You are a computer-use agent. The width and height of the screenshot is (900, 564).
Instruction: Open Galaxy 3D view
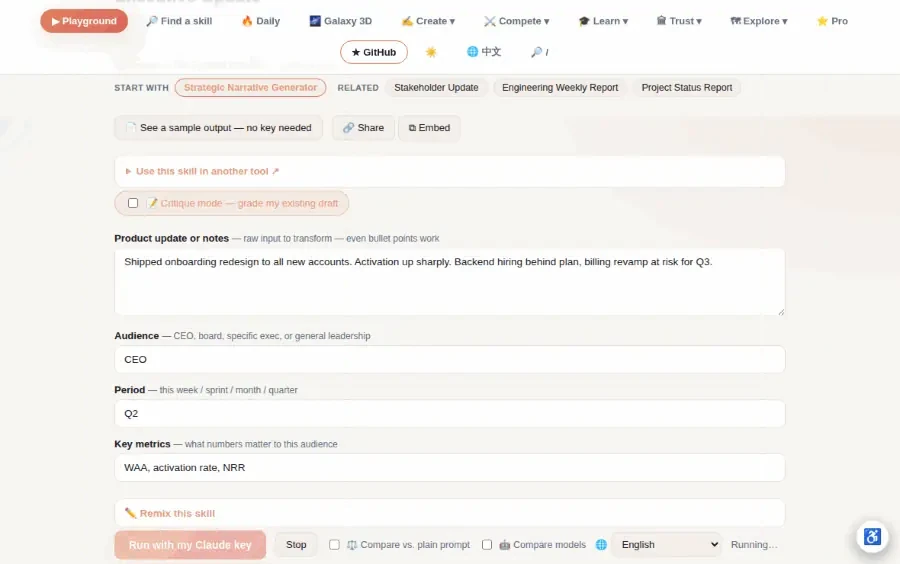[x=340, y=21]
